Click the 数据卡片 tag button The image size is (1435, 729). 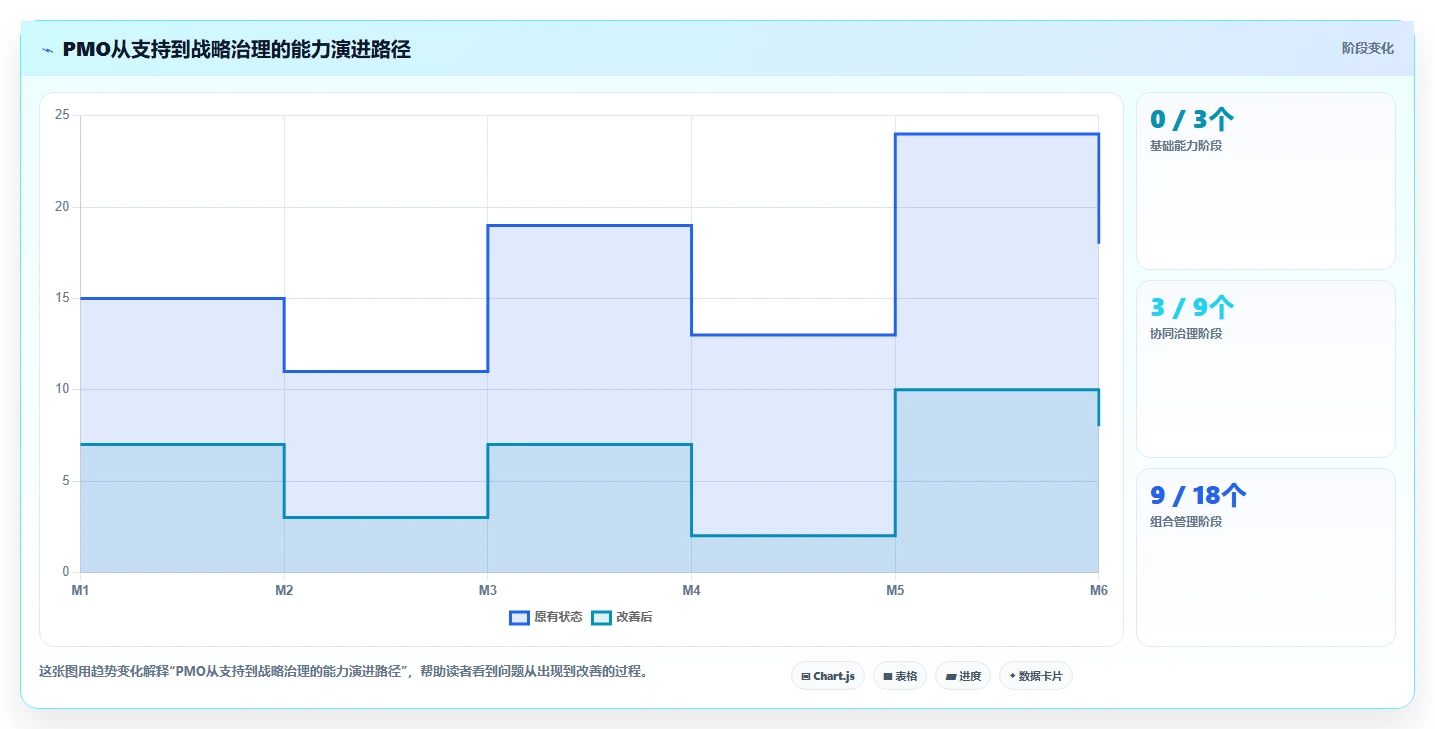(1036, 676)
